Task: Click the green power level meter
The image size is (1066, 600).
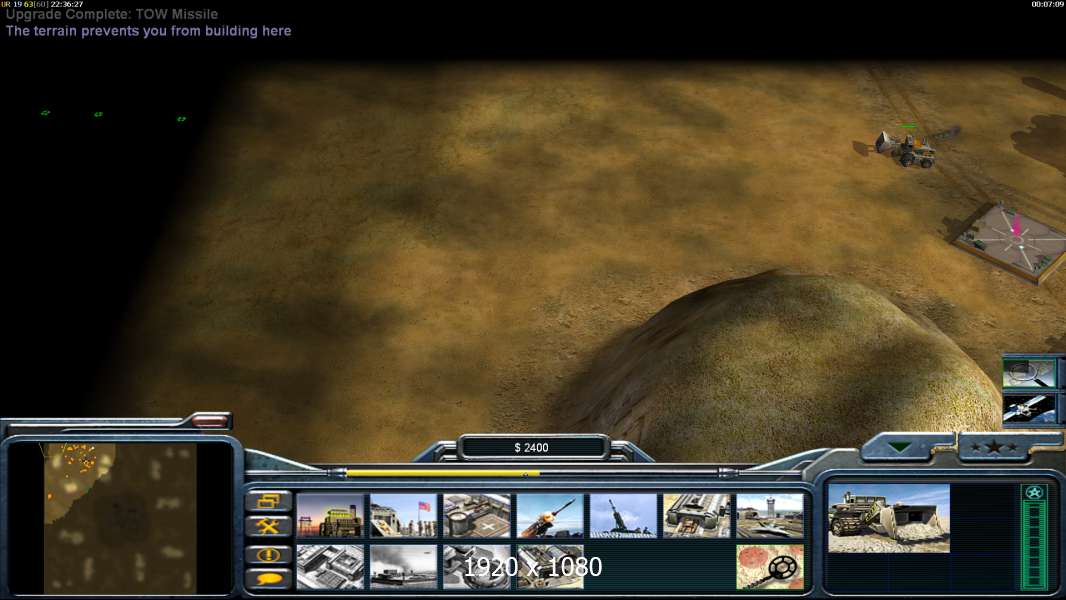Action: 1035,546
